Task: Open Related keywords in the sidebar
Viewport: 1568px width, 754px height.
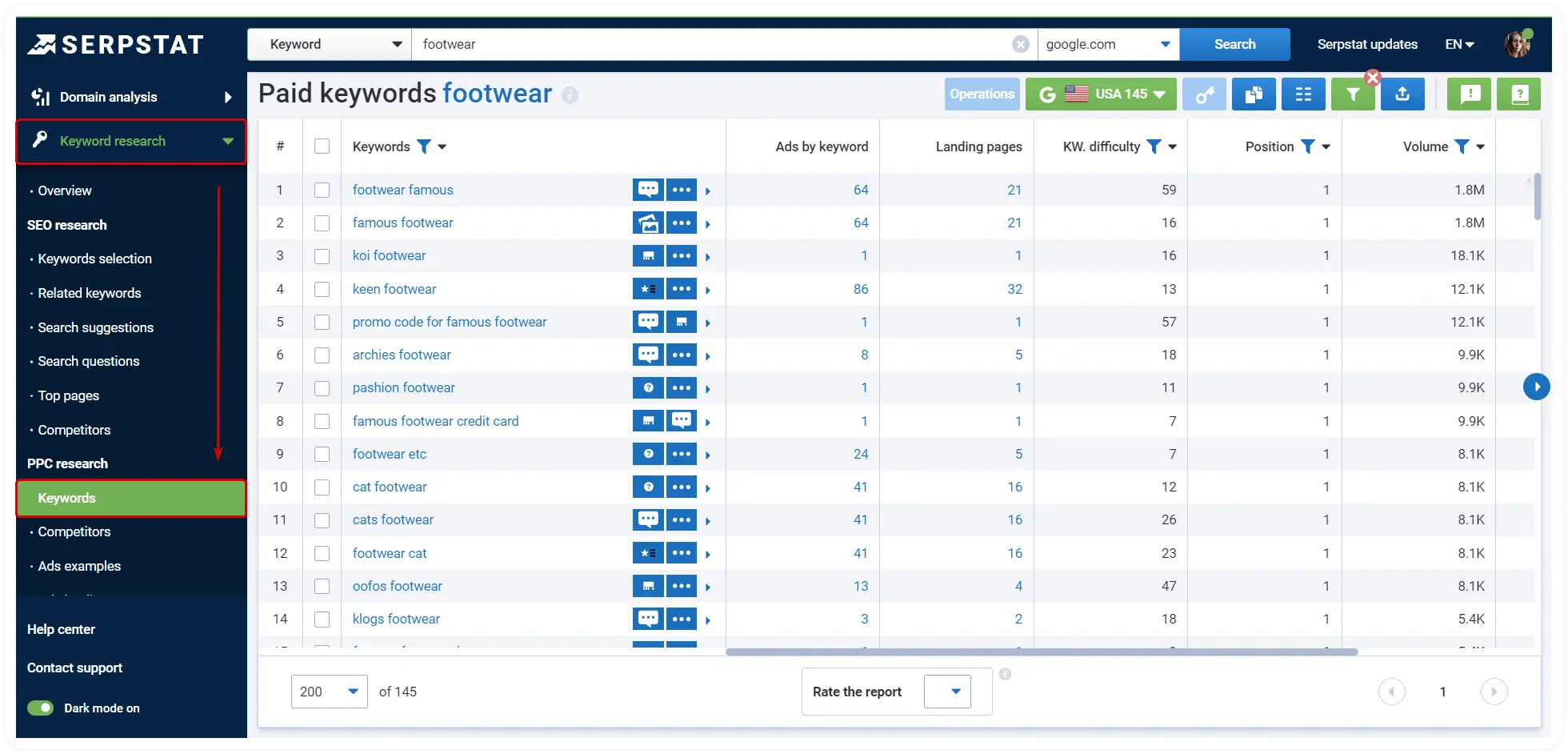Action: click(90, 293)
